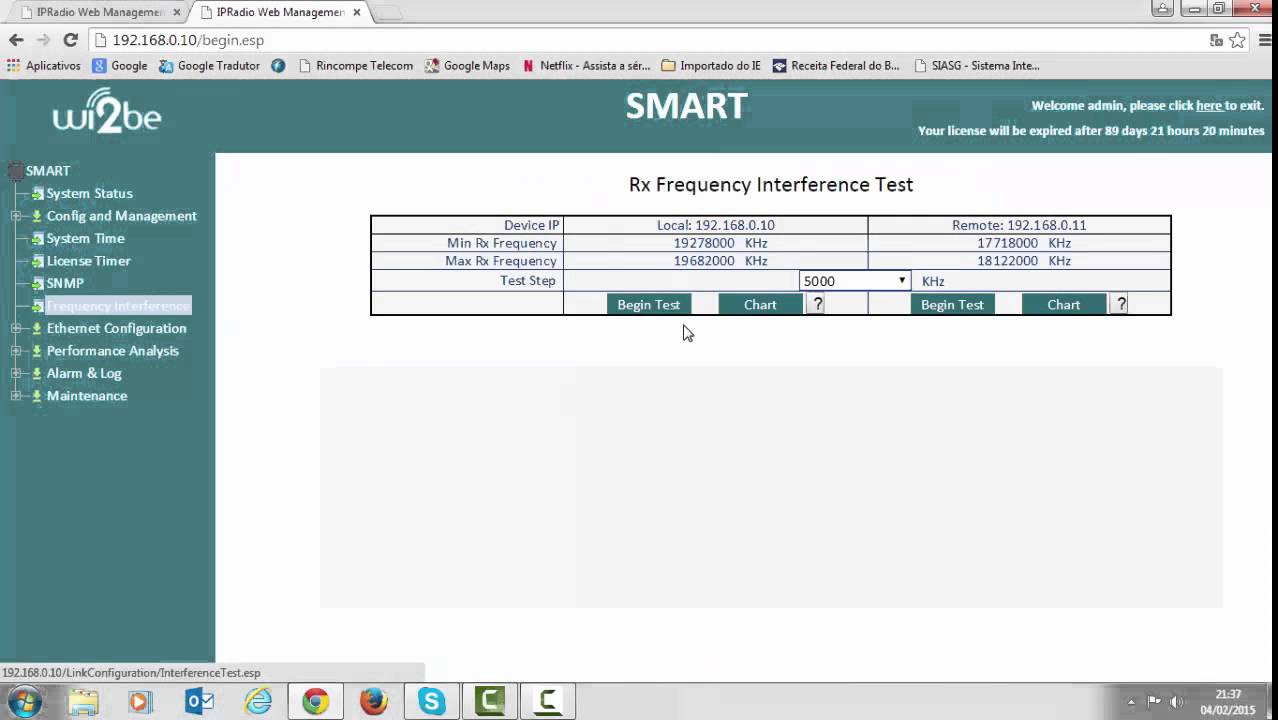Begin Test for Local device

648,304
